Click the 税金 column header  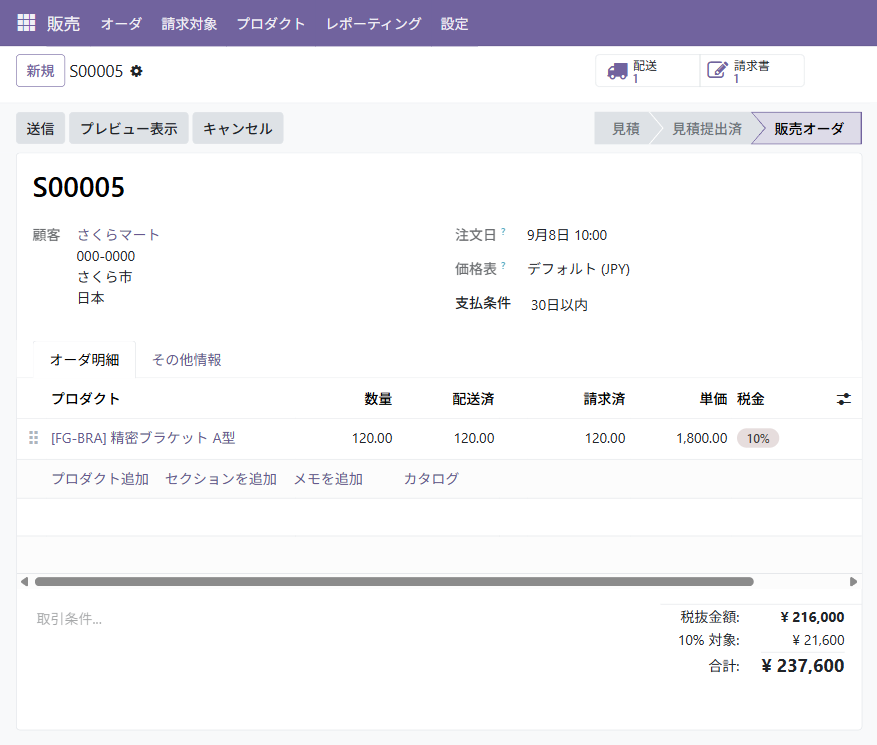click(x=751, y=399)
